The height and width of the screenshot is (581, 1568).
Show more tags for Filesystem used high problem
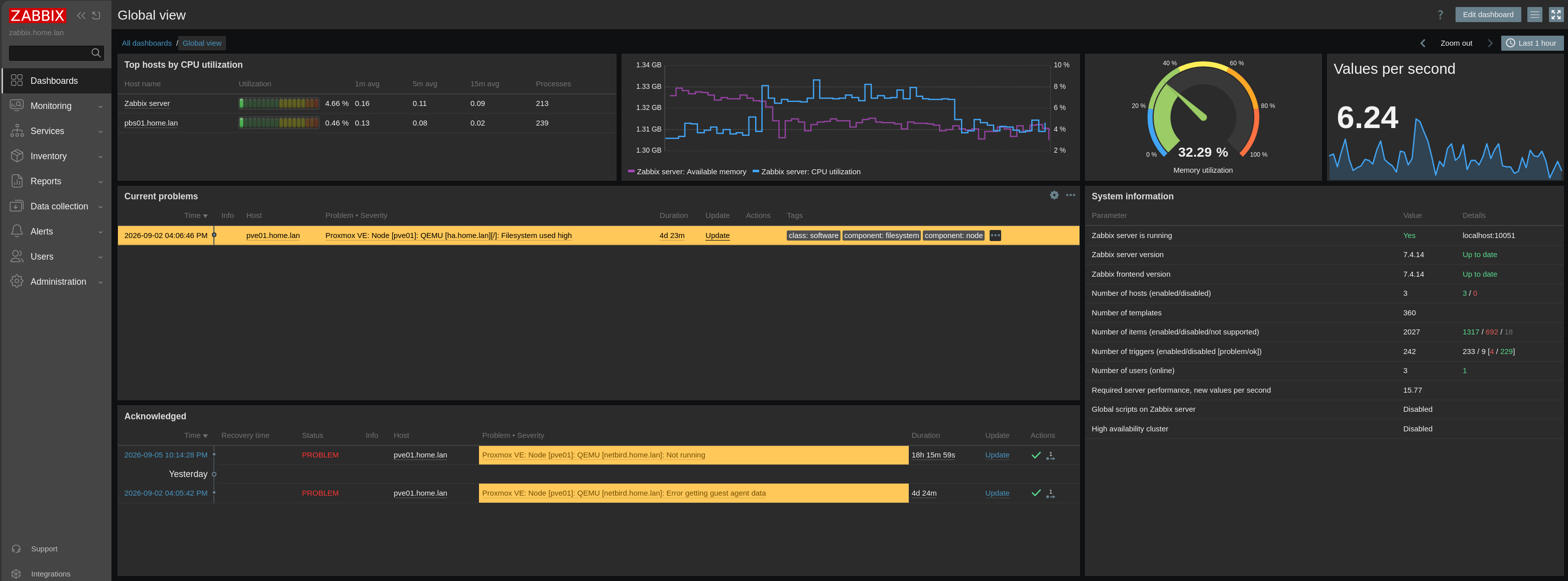995,236
